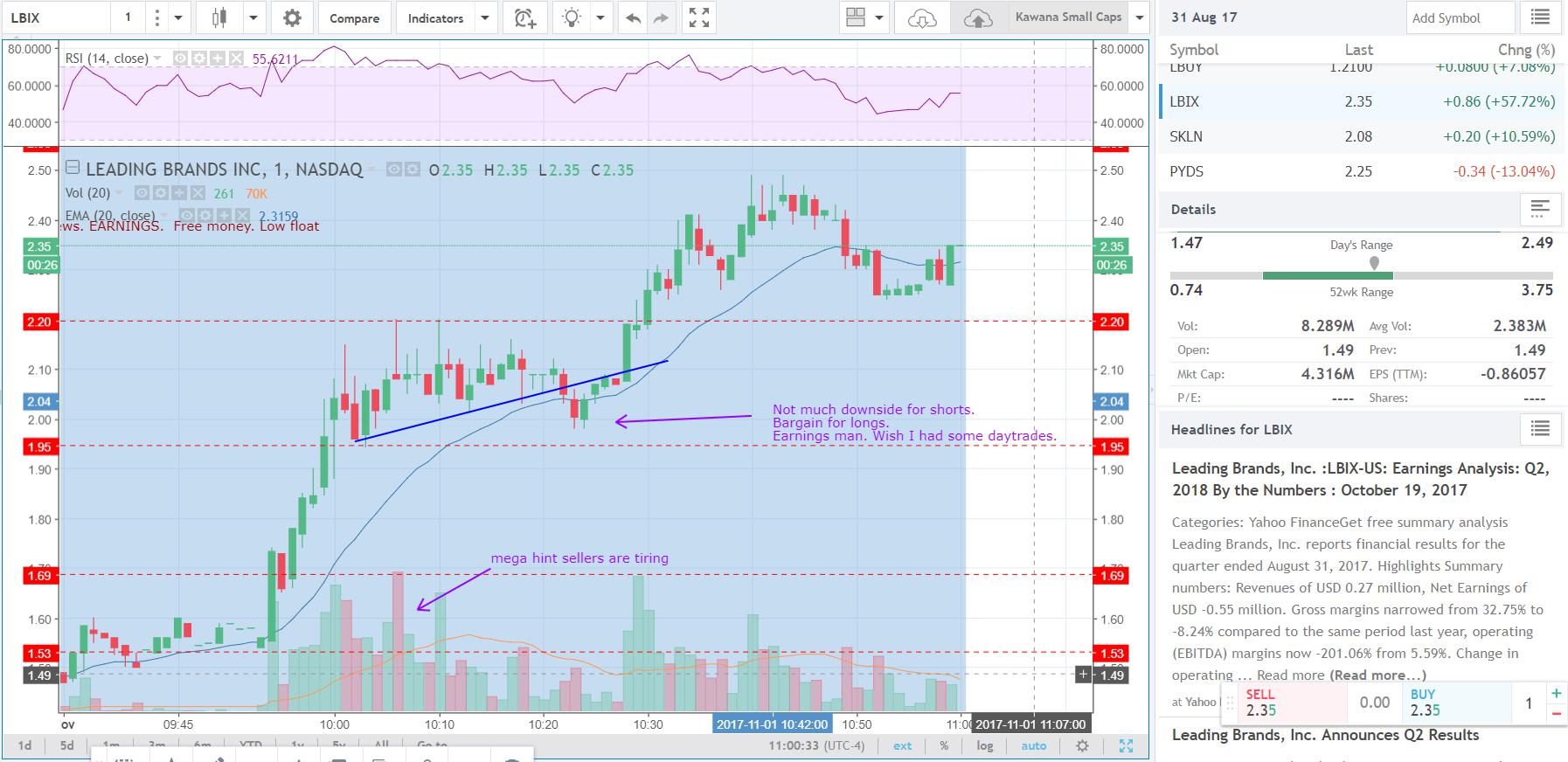The height and width of the screenshot is (762, 1568).
Task: Click the BUY 2.35 button
Action: pyautogui.click(x=1457, y=702)
